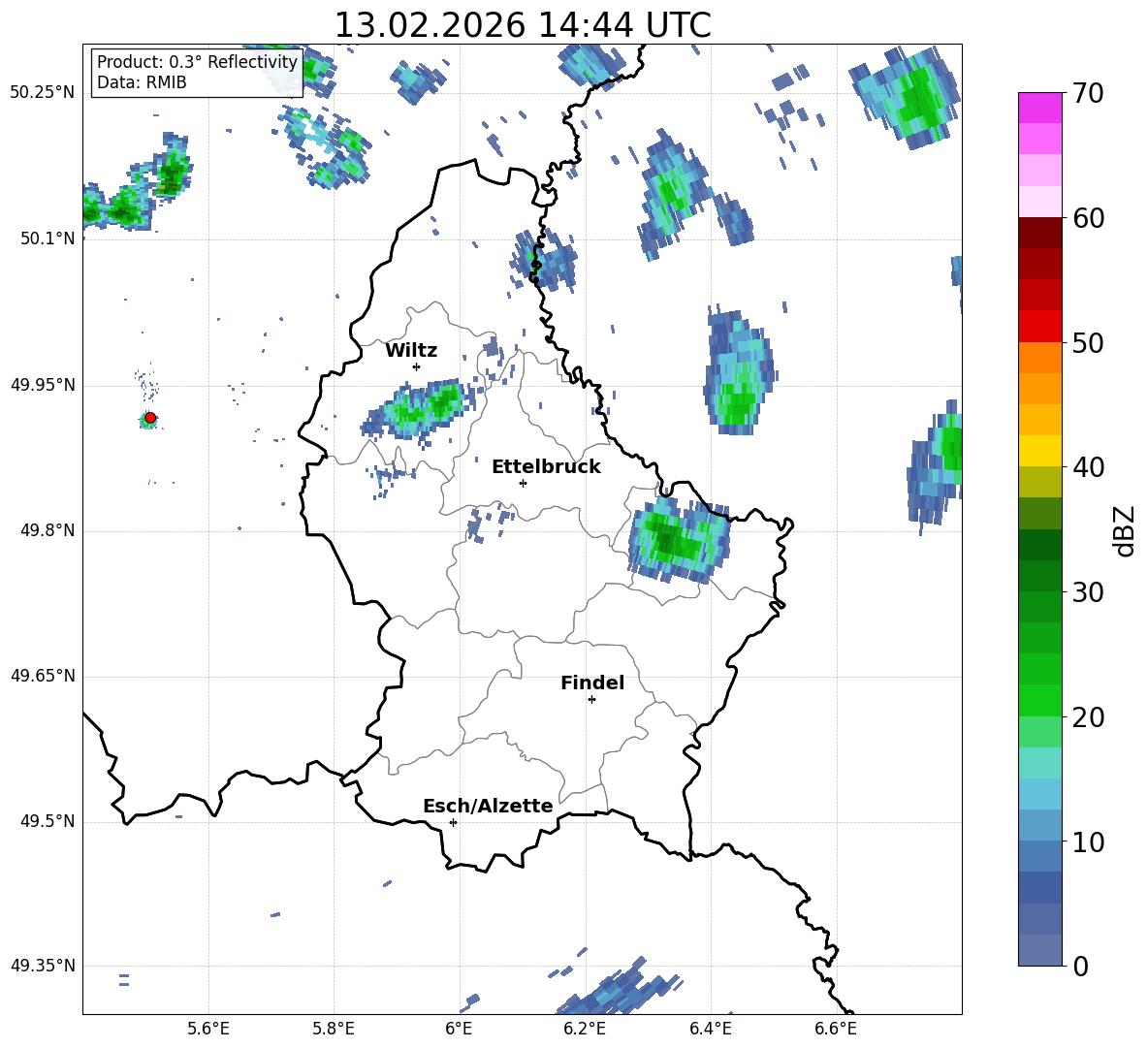Click the 6.2°E longitude label
Viewport: 1148px width, 1048px height.
point(585,1029)
